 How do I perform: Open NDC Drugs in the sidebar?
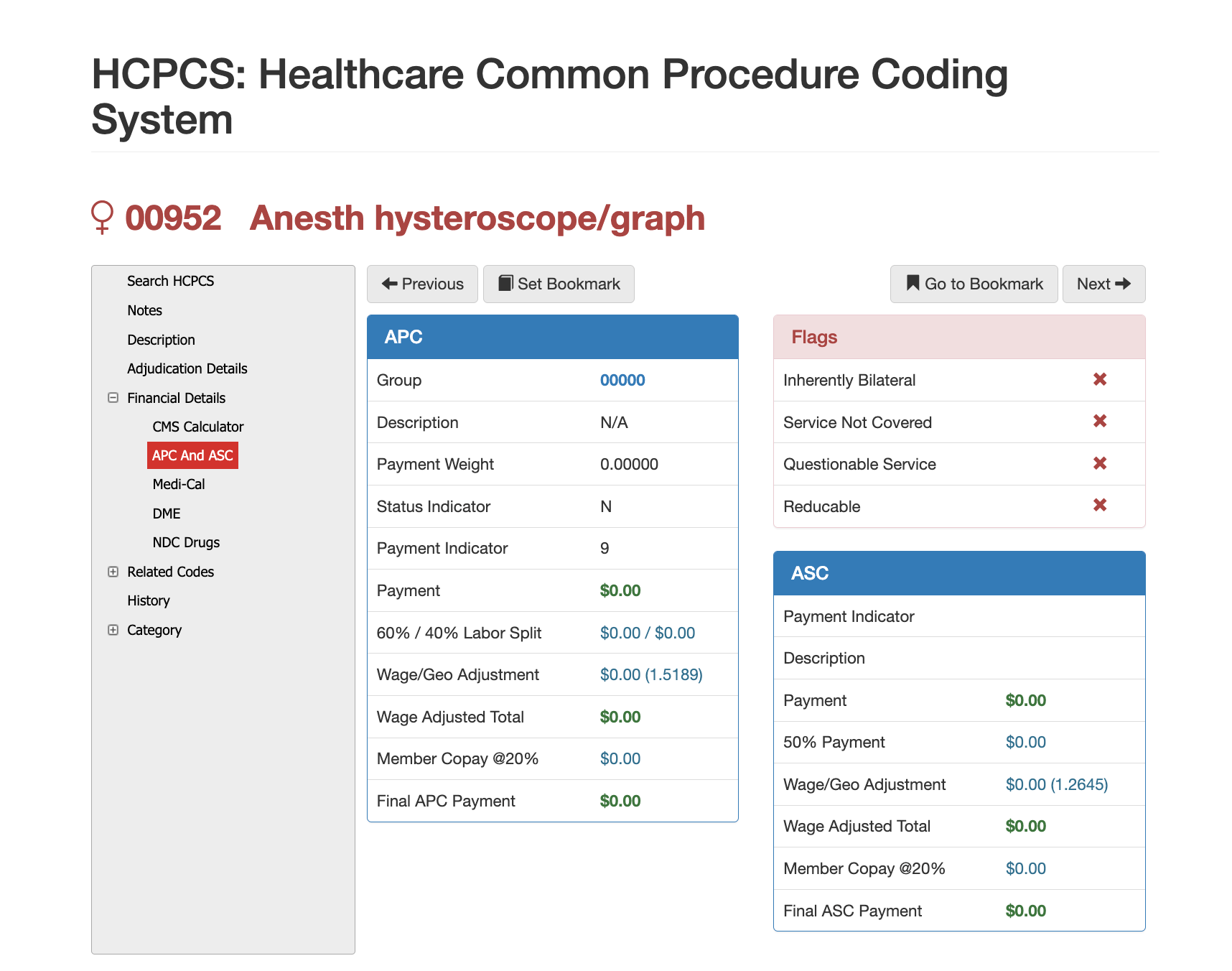185,543
